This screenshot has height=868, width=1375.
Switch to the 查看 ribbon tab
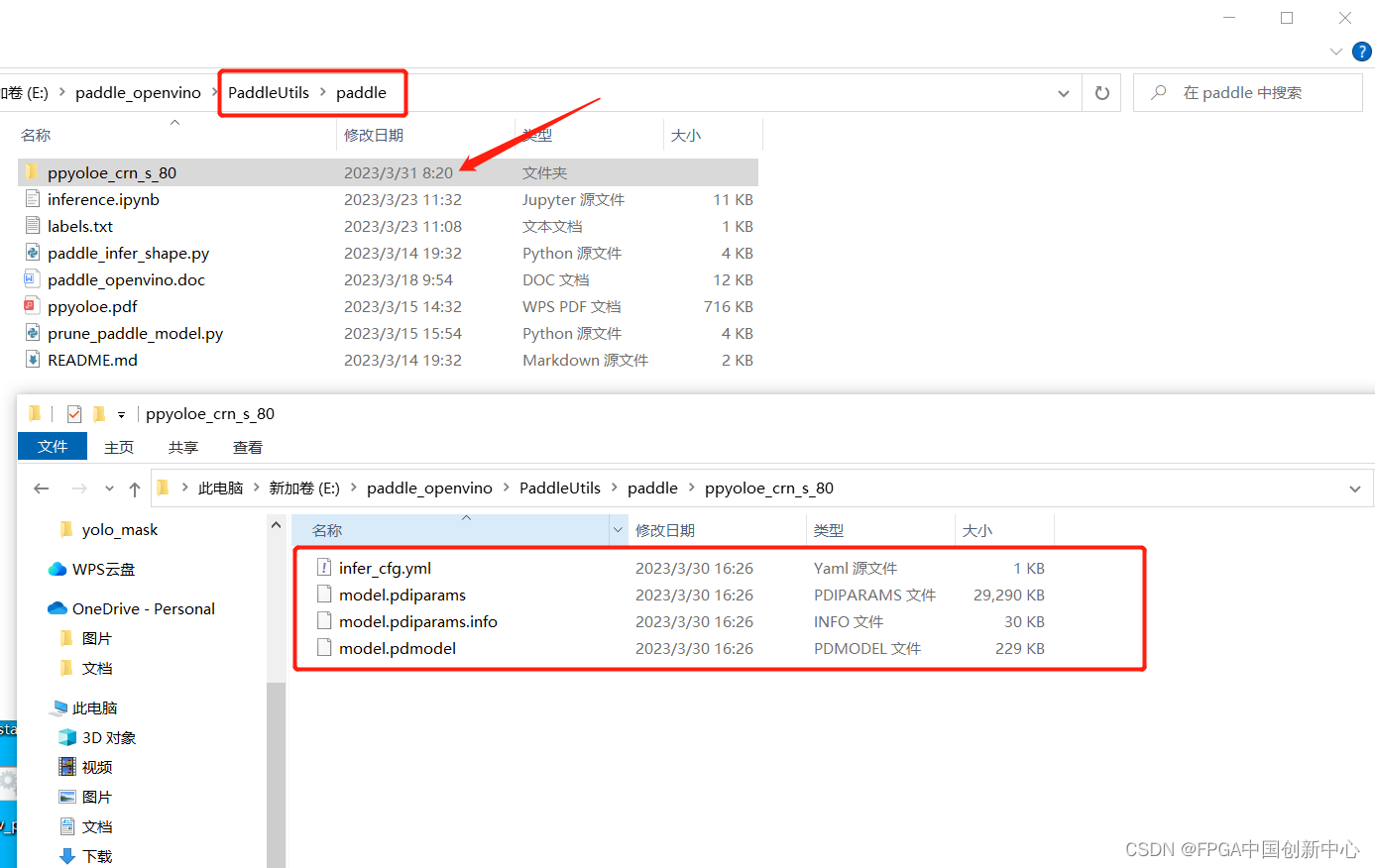(248, 447)
